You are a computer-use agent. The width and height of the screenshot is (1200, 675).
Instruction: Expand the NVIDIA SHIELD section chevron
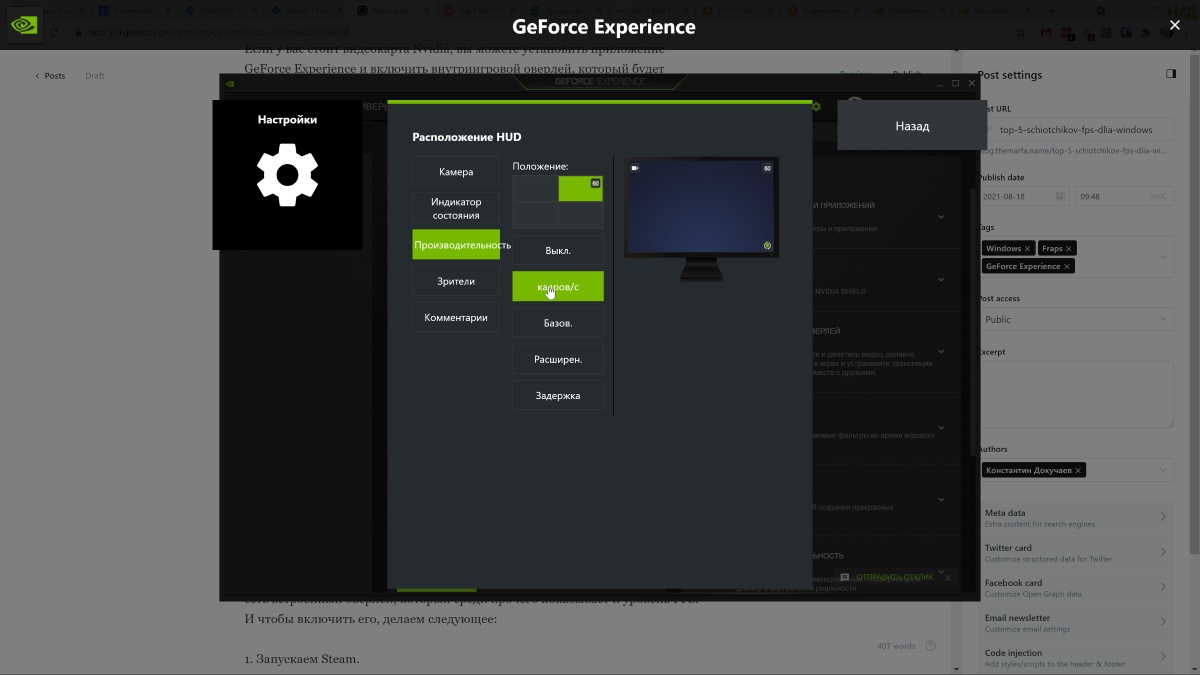941,281
